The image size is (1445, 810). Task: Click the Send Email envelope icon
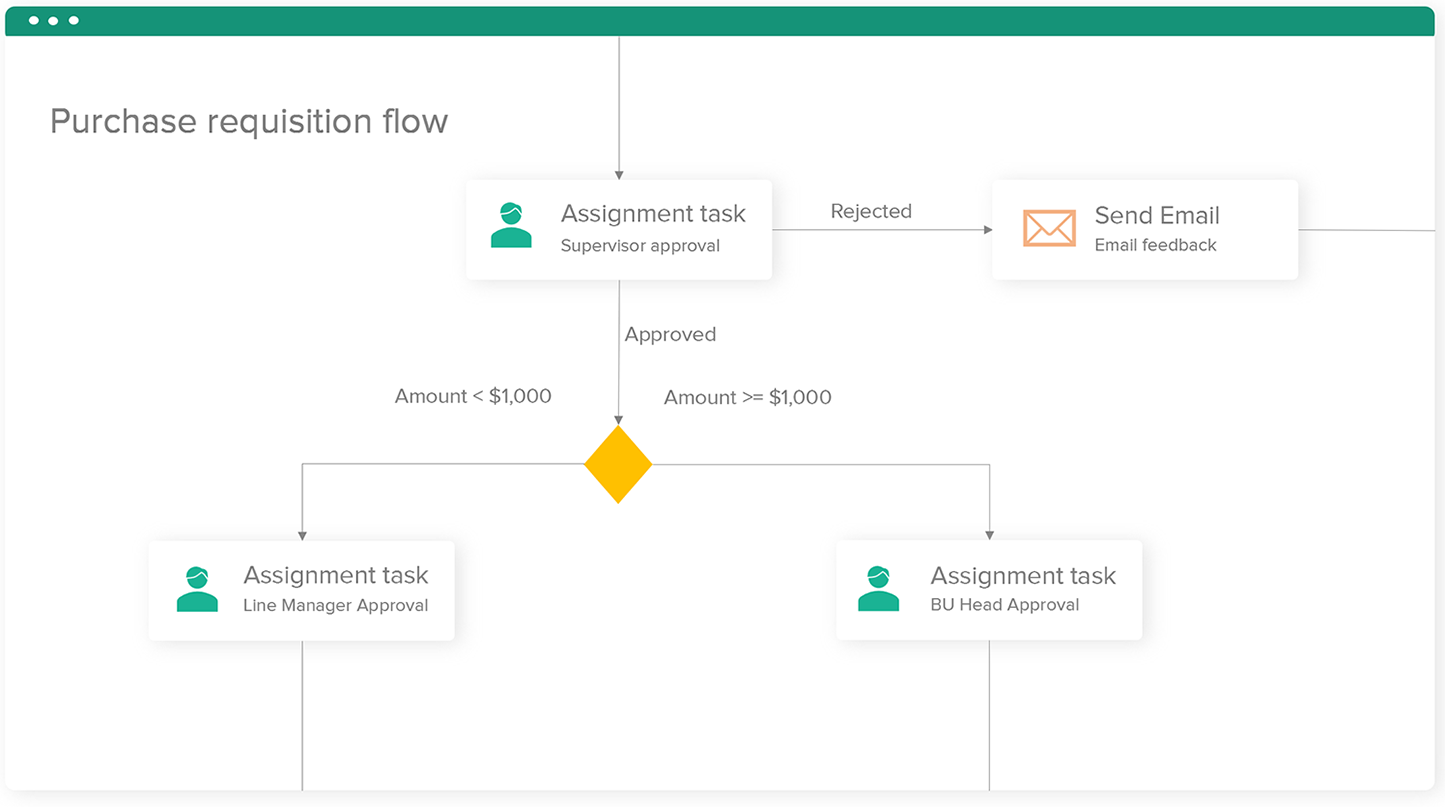(x=1049, y=228)
